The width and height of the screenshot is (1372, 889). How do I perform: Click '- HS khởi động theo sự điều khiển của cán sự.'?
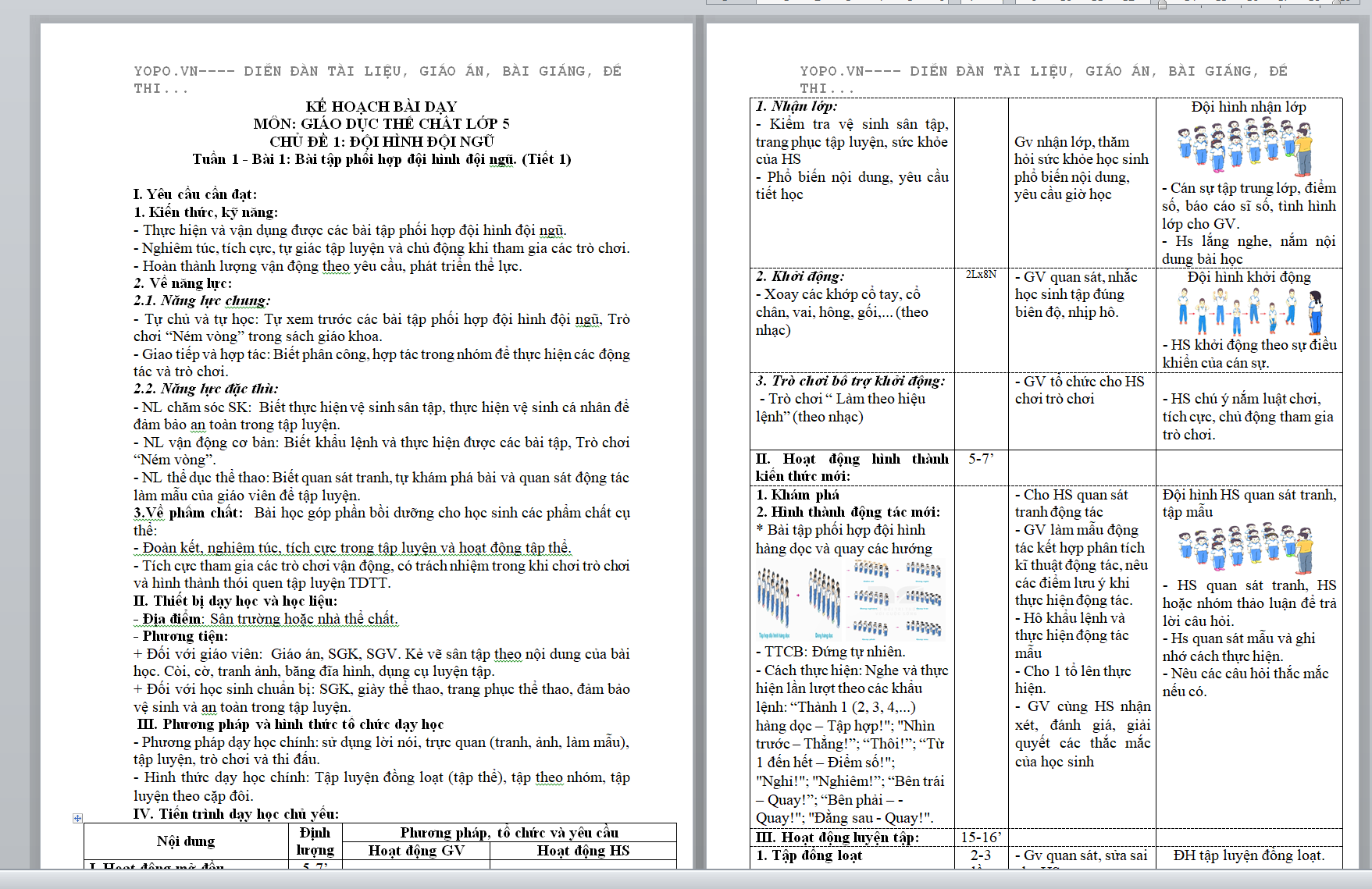click(1249, 354)
